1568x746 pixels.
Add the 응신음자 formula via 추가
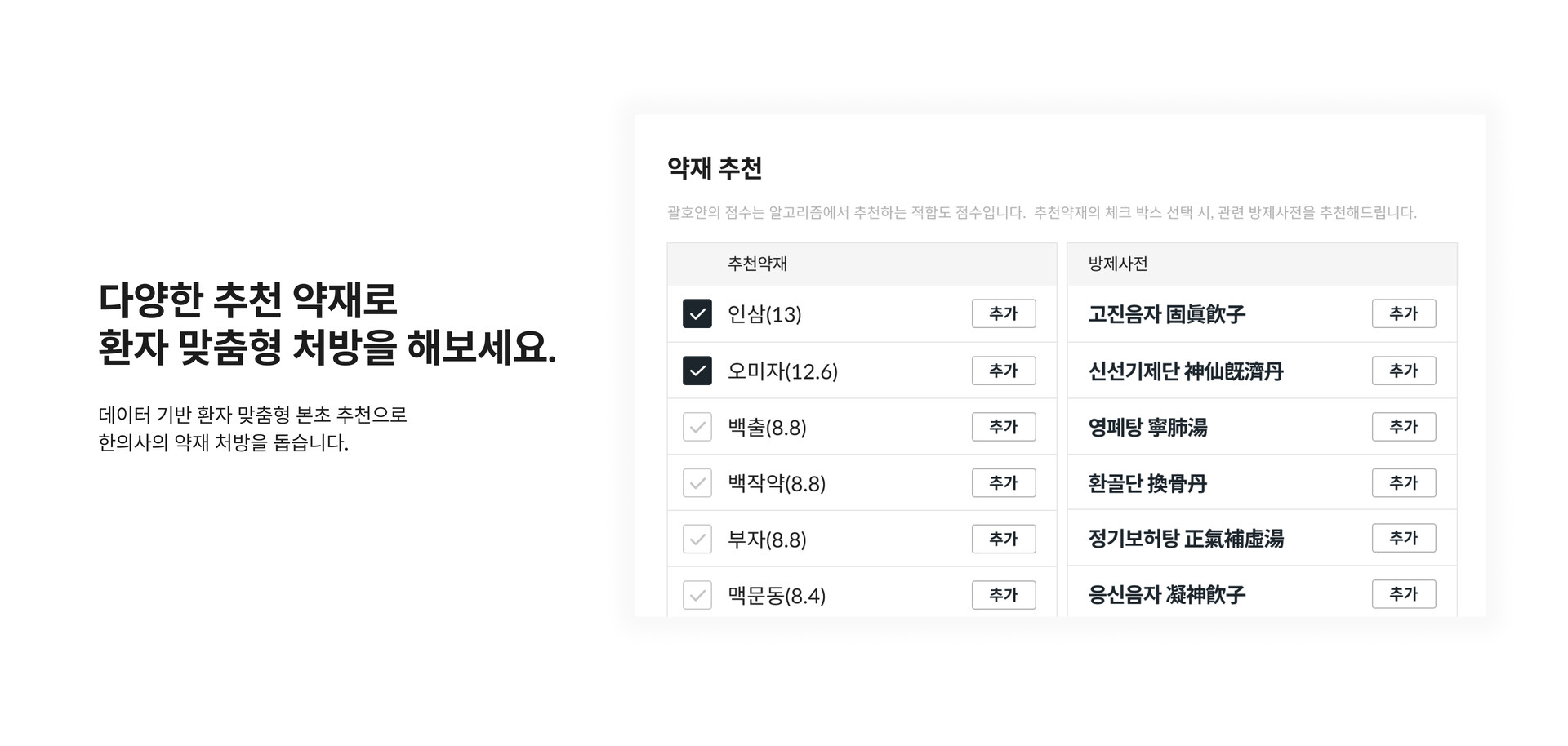point(1404,594)
